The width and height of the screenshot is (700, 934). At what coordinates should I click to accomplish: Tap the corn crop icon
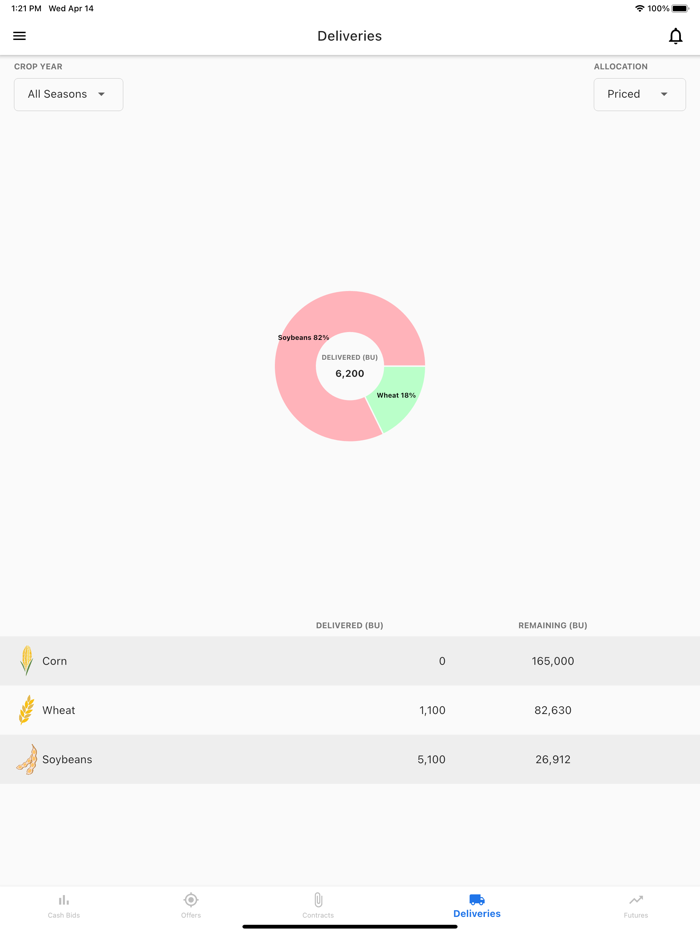pos(27,661)
